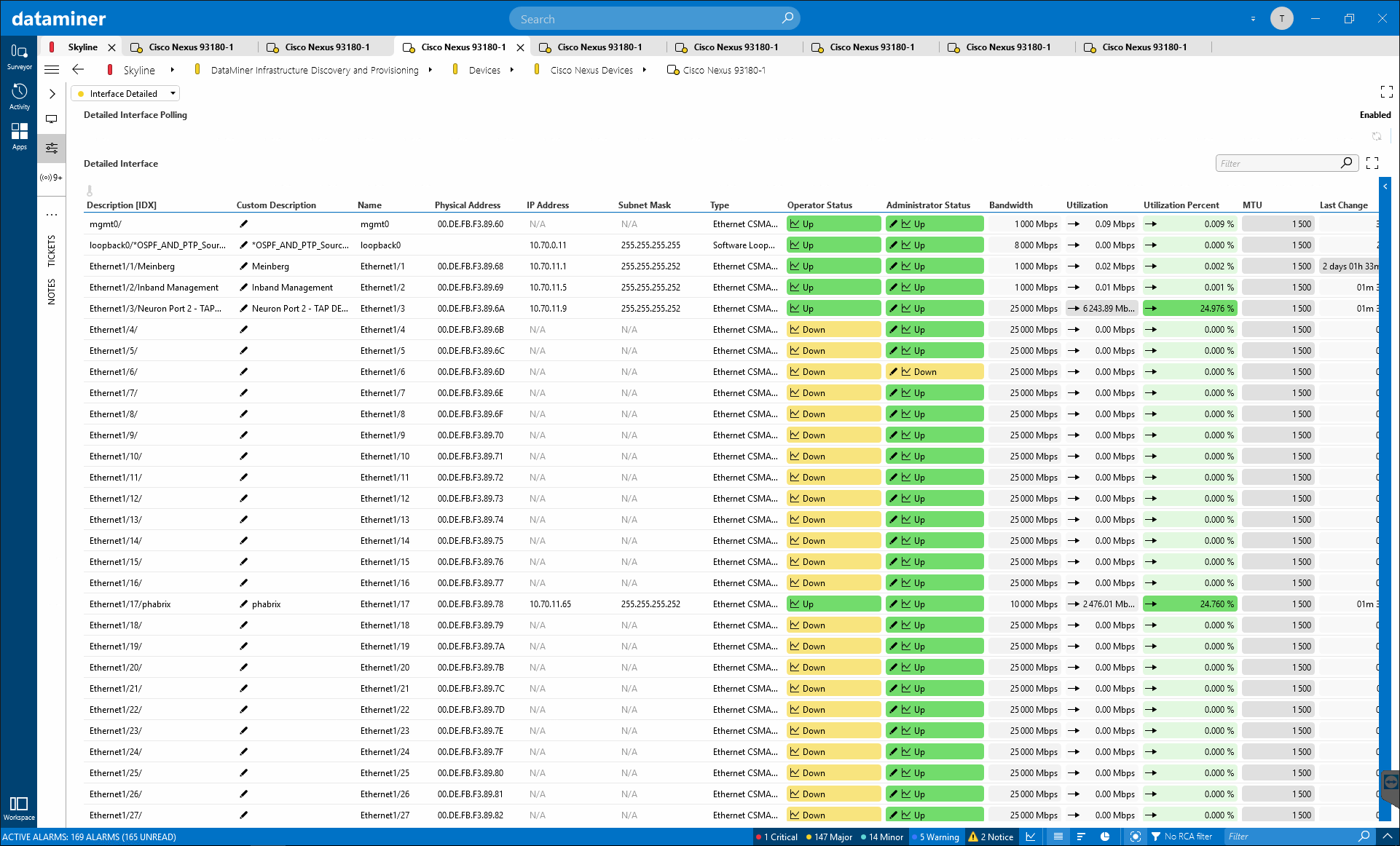Viewport: 1400px width, 846px height.
Task: Close the Skyline tab
Action: (x=111, y=47)
